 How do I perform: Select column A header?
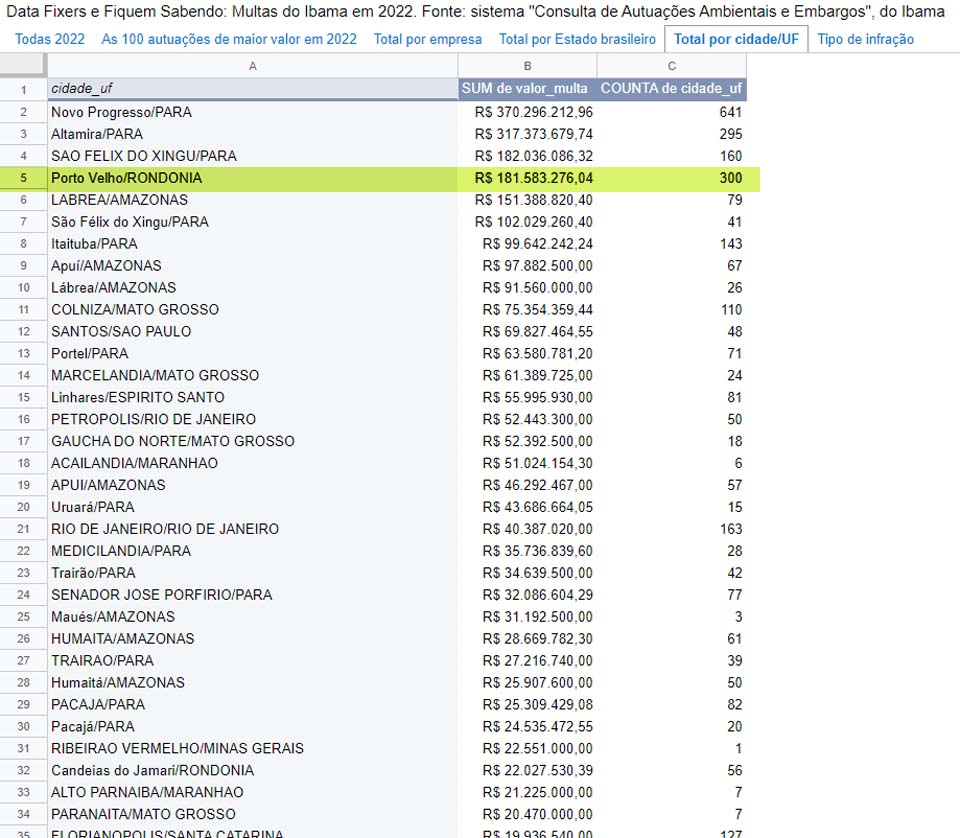(252, 66)
